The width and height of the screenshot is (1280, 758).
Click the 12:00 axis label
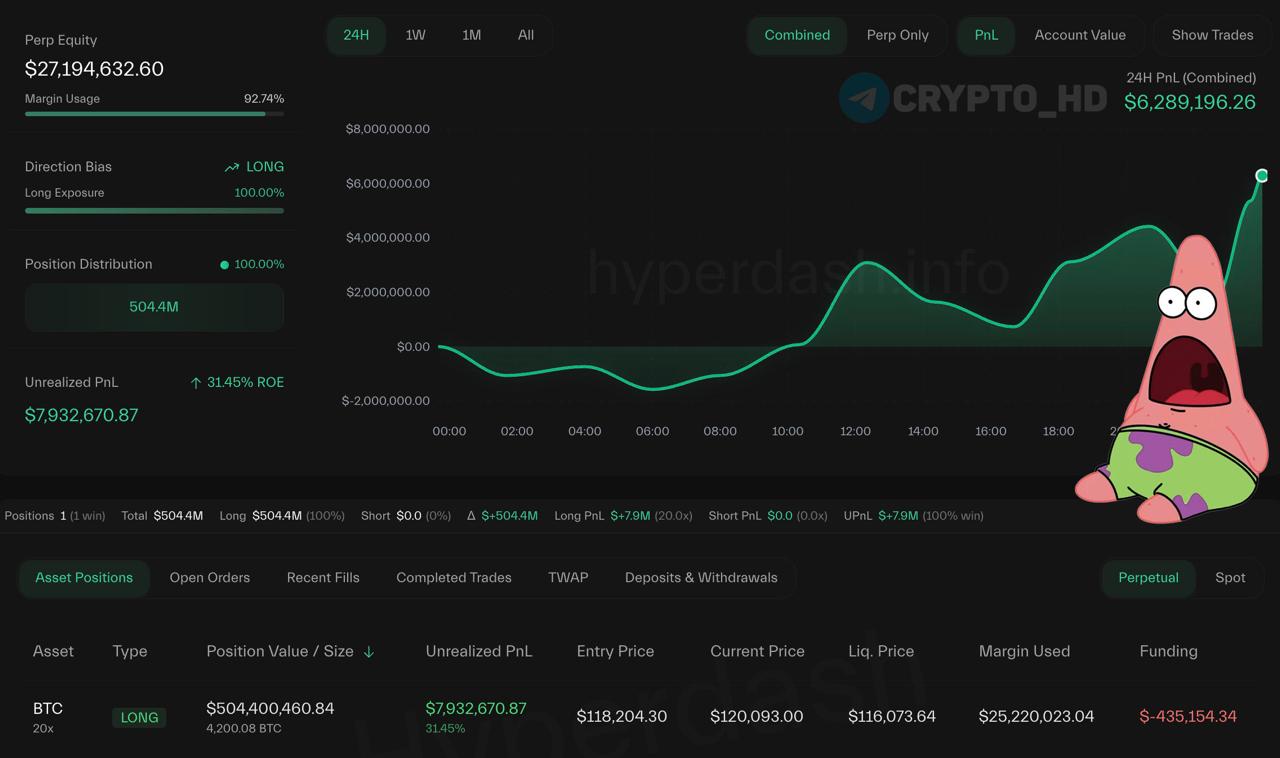pyautogui.click(x=855, y=431)
